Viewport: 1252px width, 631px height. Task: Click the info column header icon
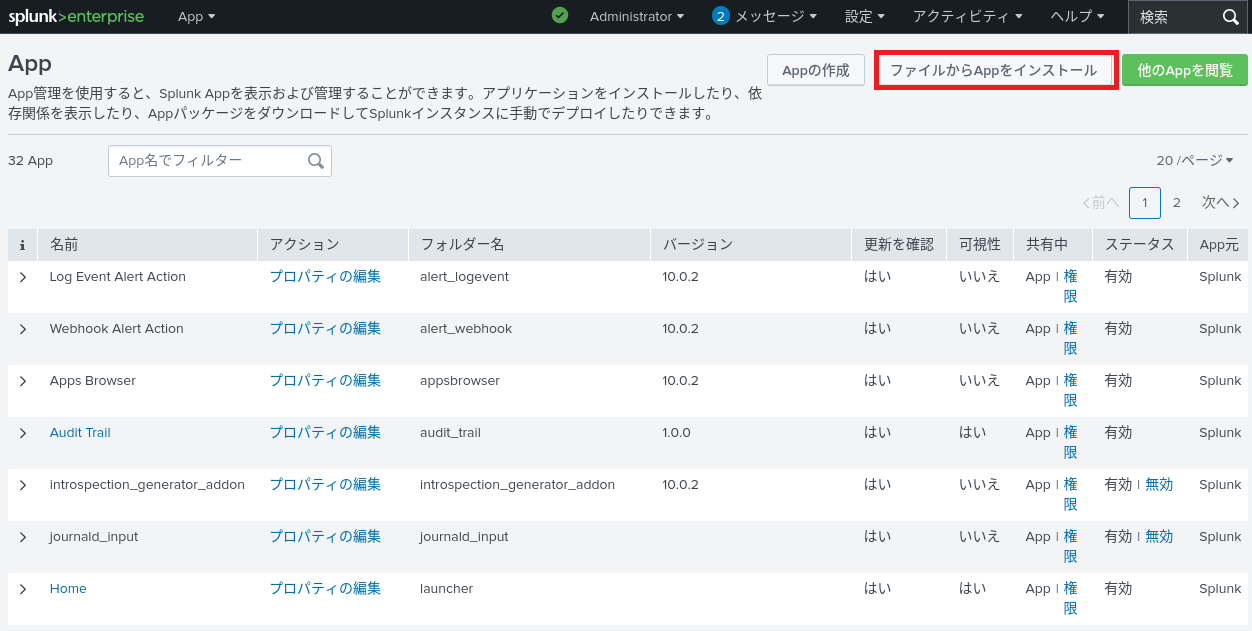pos(22,245)
